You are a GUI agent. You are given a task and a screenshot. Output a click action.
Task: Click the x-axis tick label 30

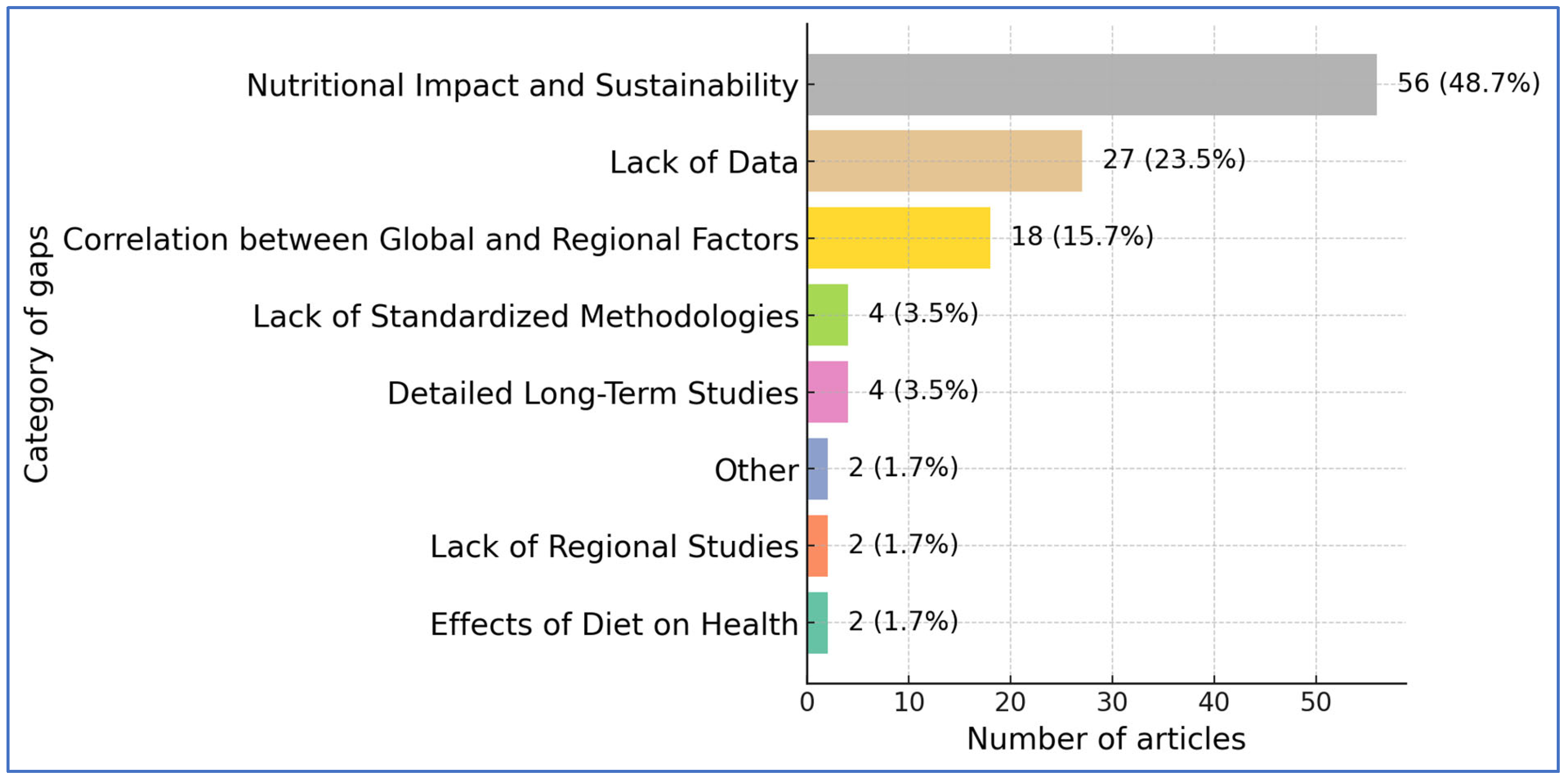pos(1112,703)
